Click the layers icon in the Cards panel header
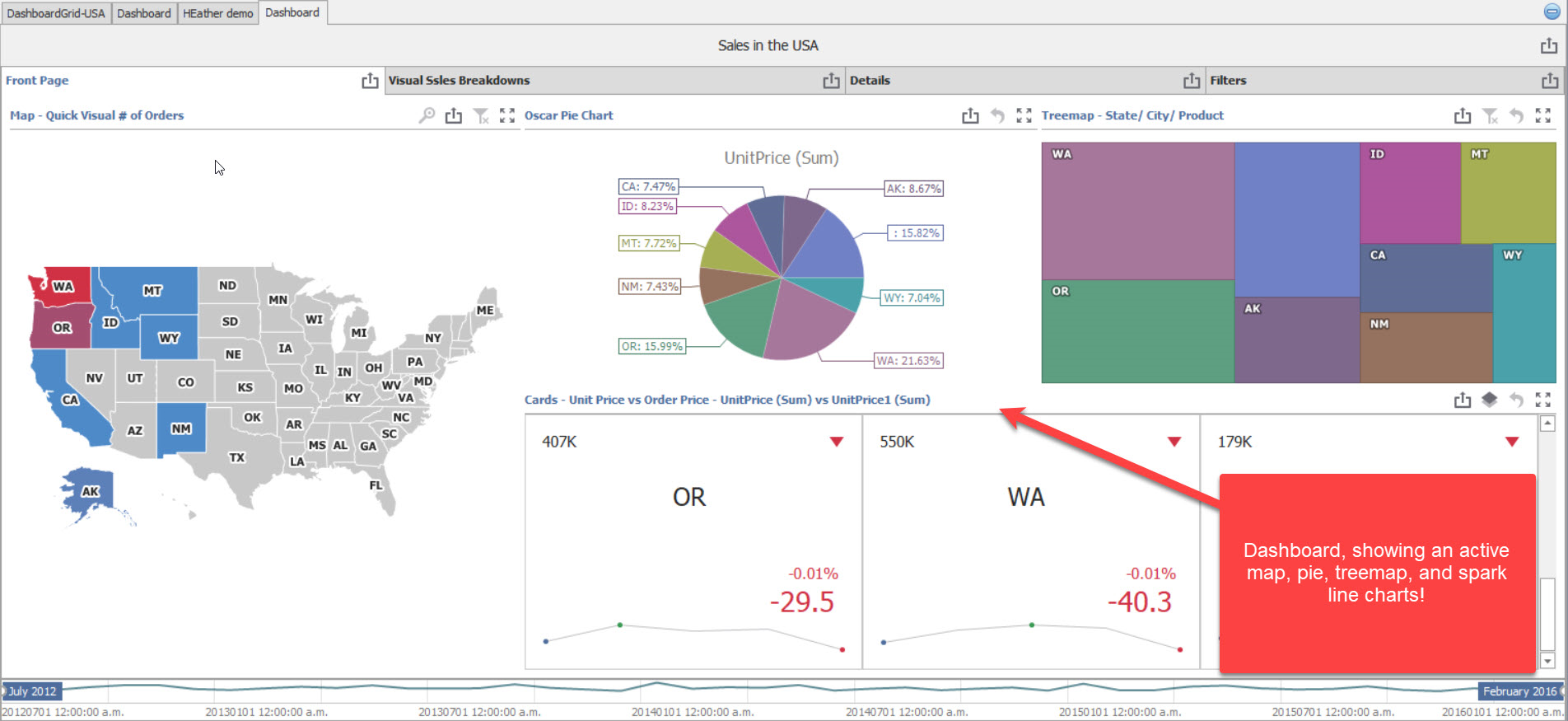This screenshot has height=721, width=1568. tap(1489, 400)
